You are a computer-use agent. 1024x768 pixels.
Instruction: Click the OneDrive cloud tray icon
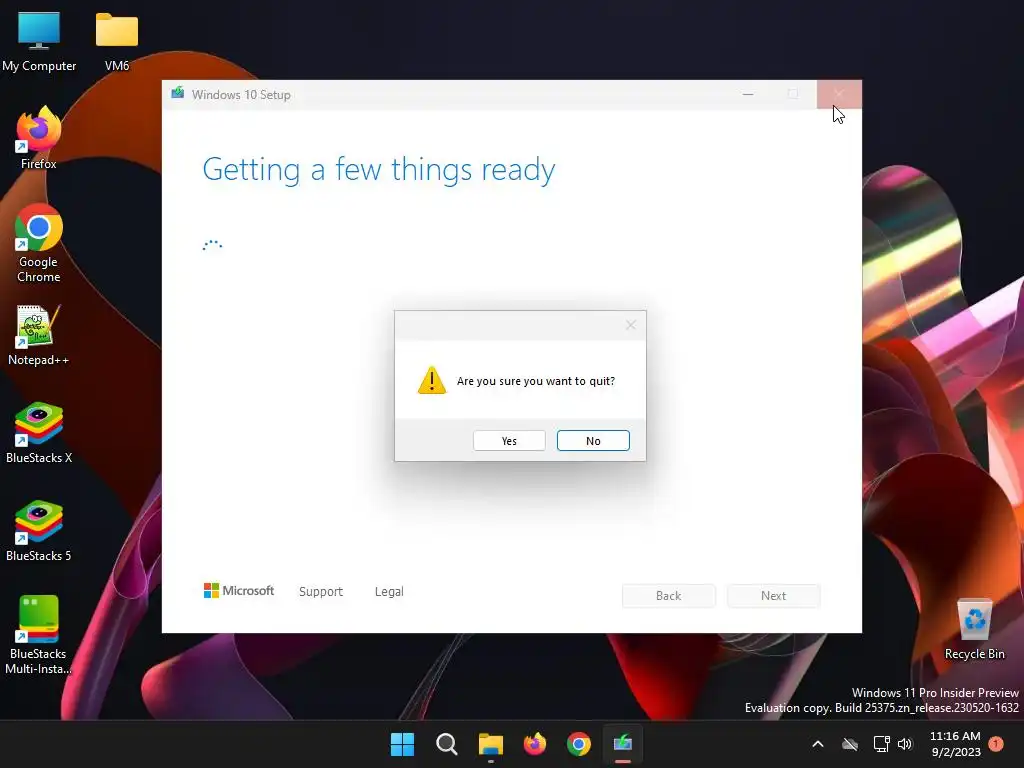[x=850, y=744]
